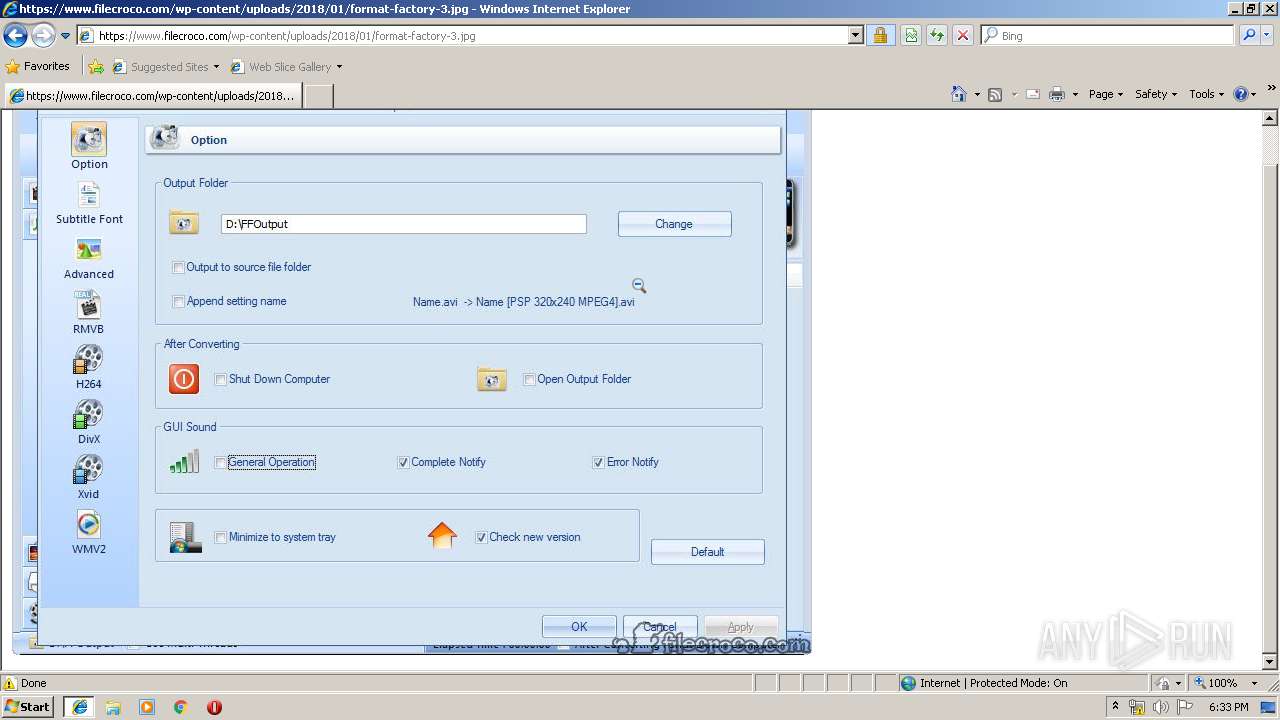Click the Apply button
Screen dimensions: 1280x720
[741, 627]
